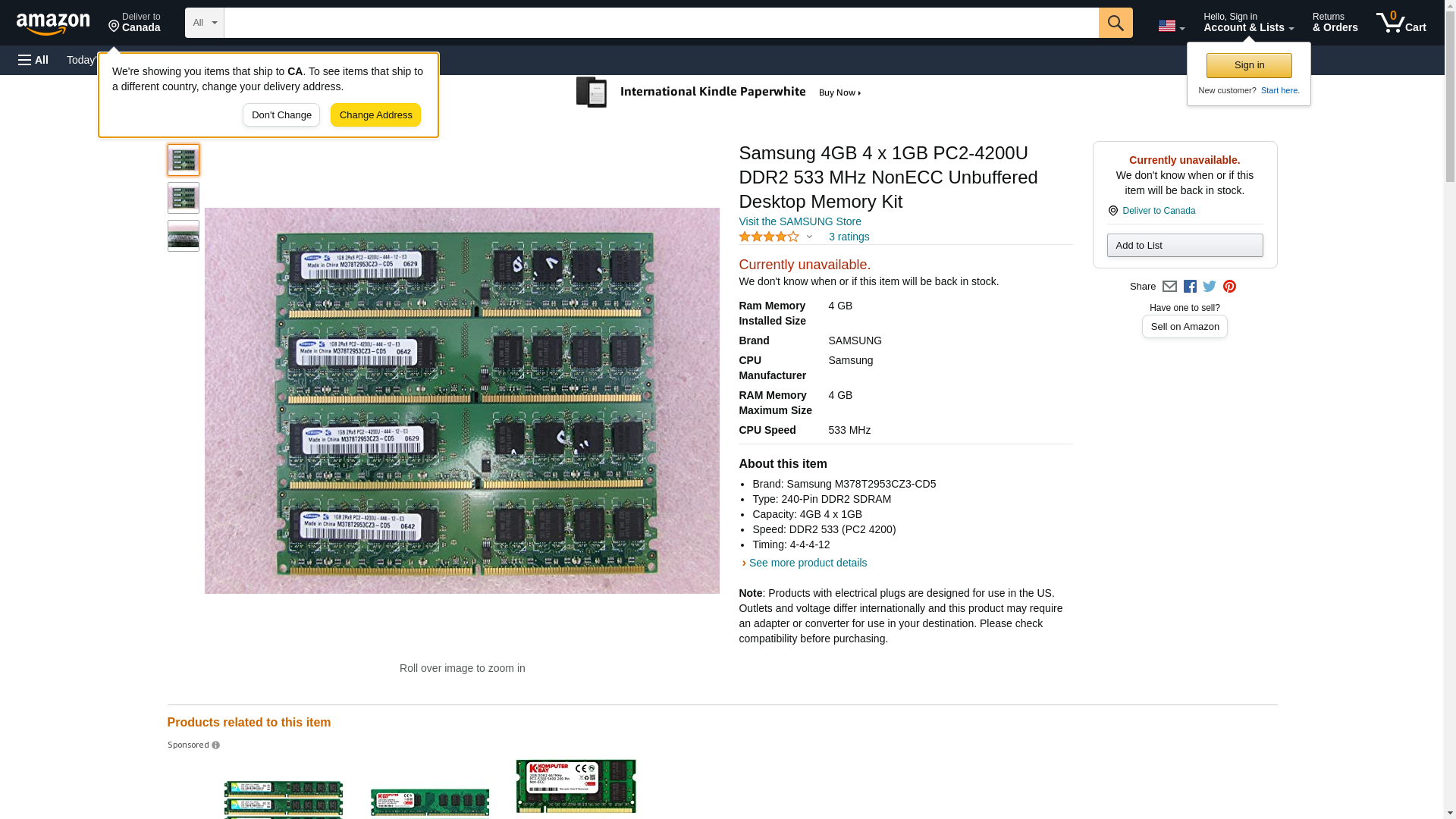This screenshot has width=1456, height=819.
Task: Expand See more product details
Action: [807, 563]
